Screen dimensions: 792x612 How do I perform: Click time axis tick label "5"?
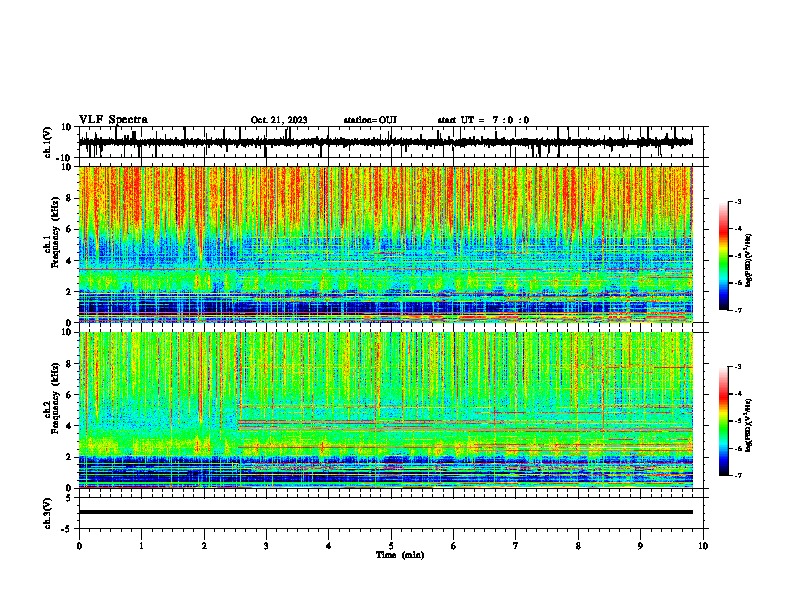(391, 546)
